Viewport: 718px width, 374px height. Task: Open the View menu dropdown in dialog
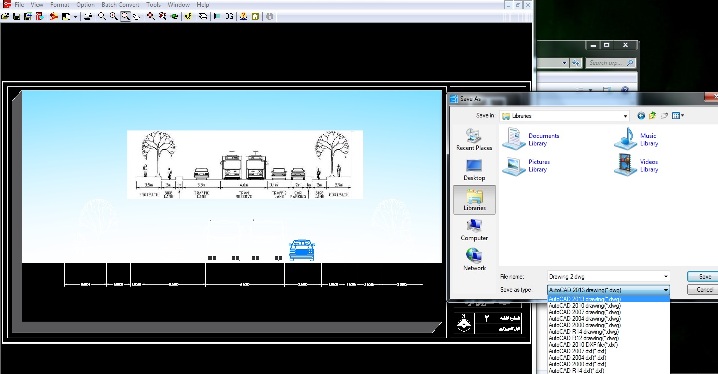[678, 116]
